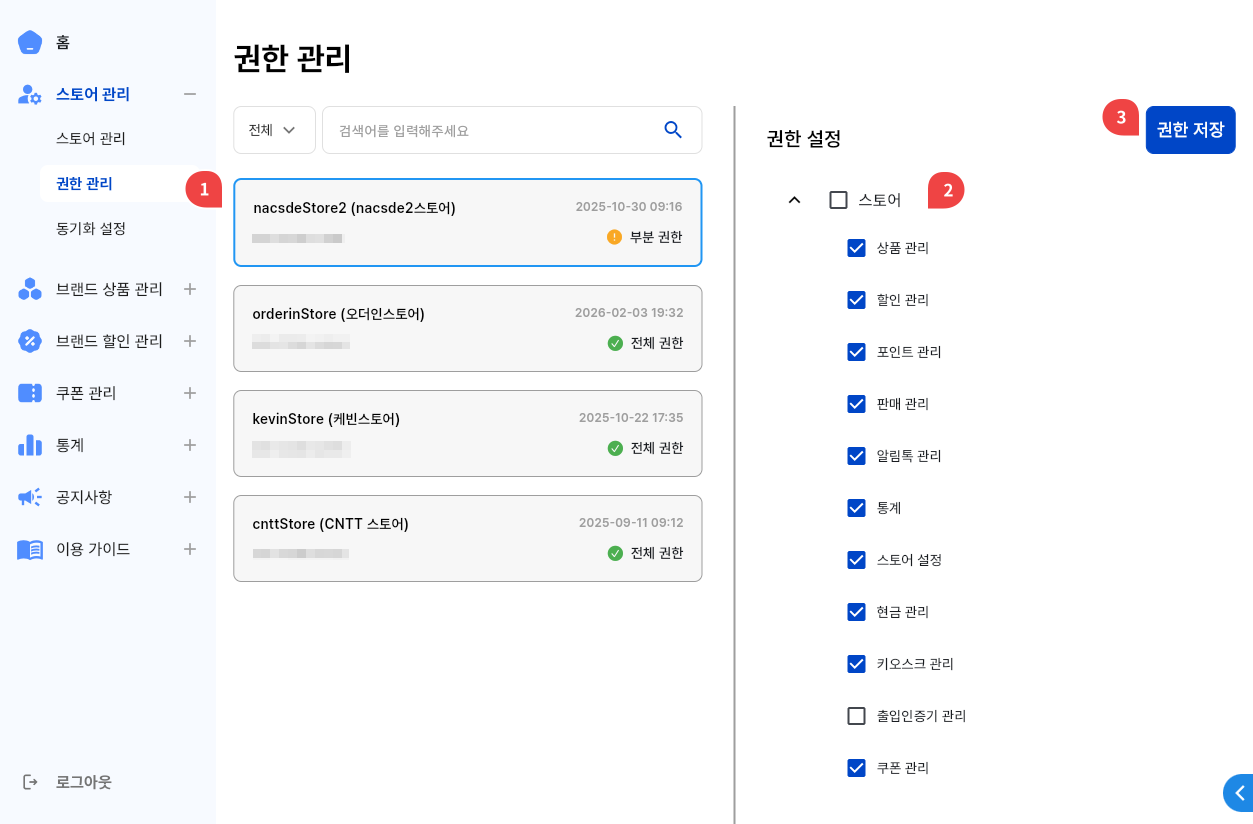Click the home icon in sidebar
The image size is (1253, 824).
(x=30, y=42)
